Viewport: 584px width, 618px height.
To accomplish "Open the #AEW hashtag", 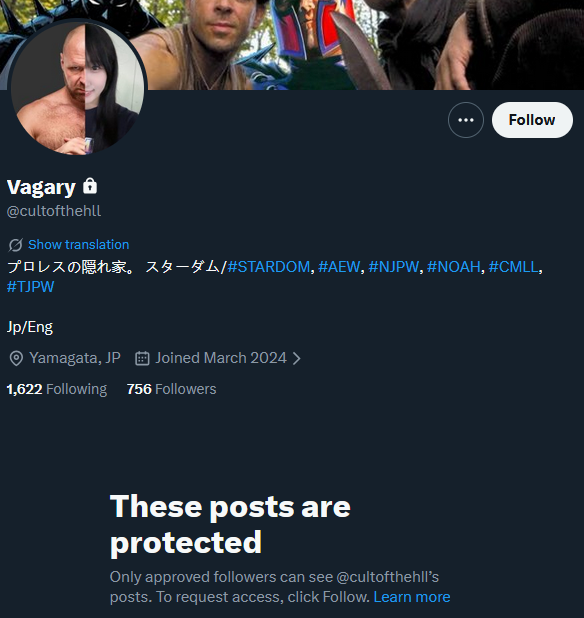I will point(339,267).
